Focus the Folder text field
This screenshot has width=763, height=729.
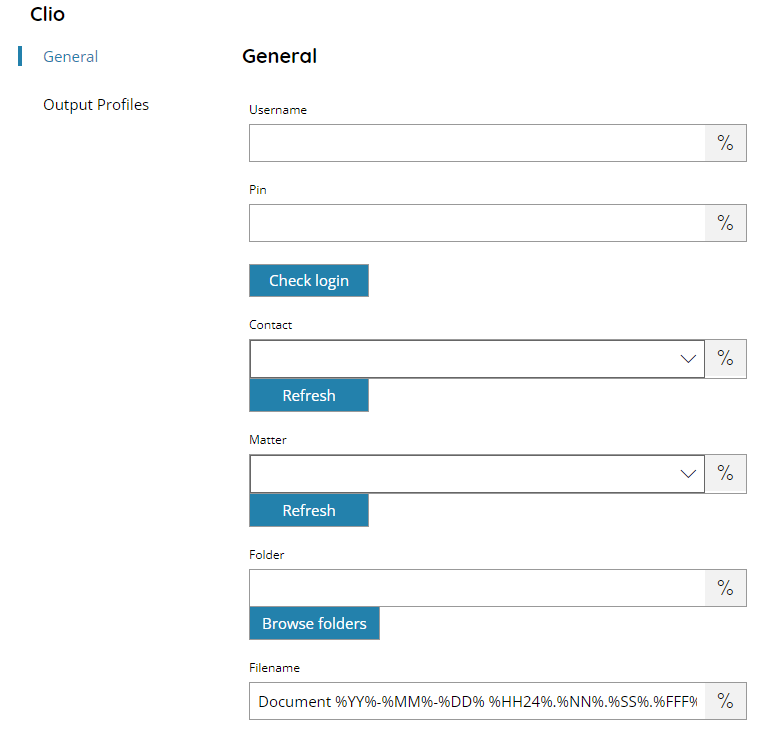477,588
